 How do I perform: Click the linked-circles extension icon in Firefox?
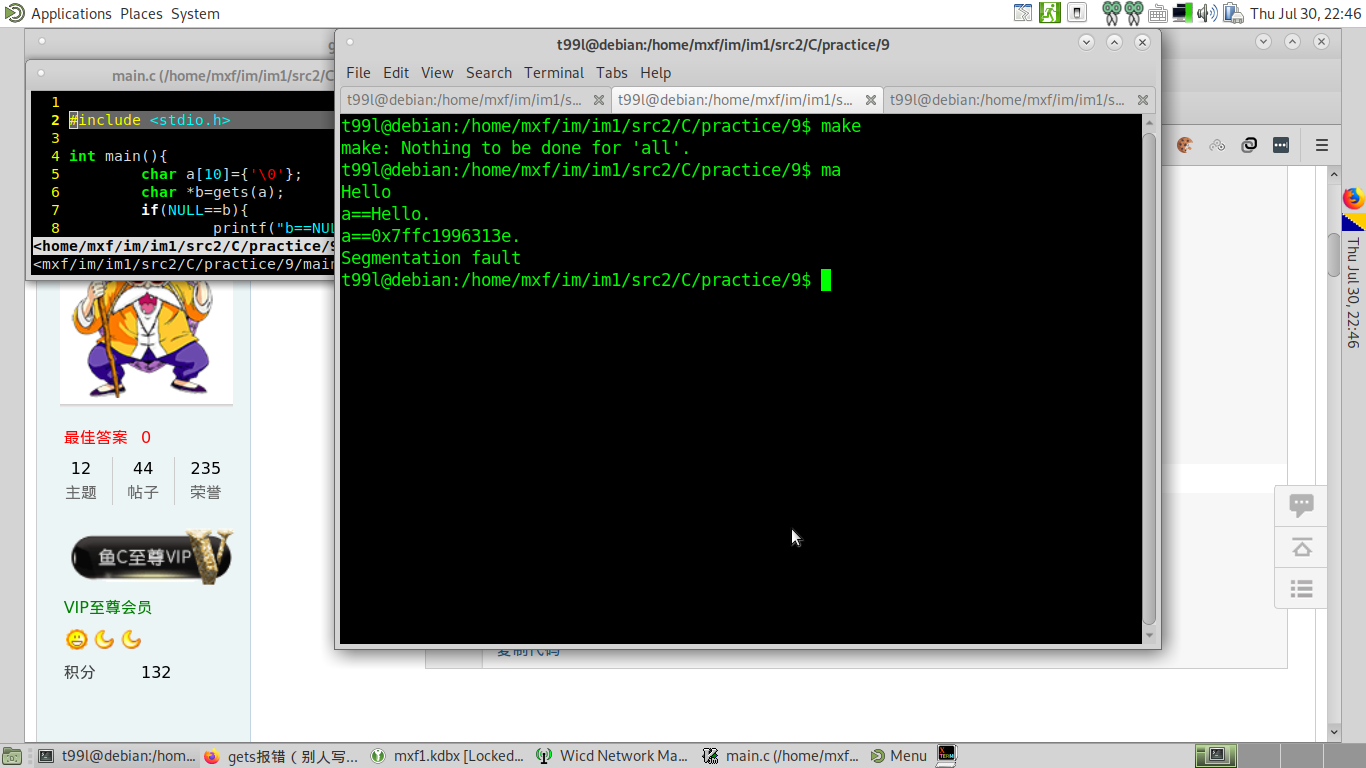[x=1217, y=145]
